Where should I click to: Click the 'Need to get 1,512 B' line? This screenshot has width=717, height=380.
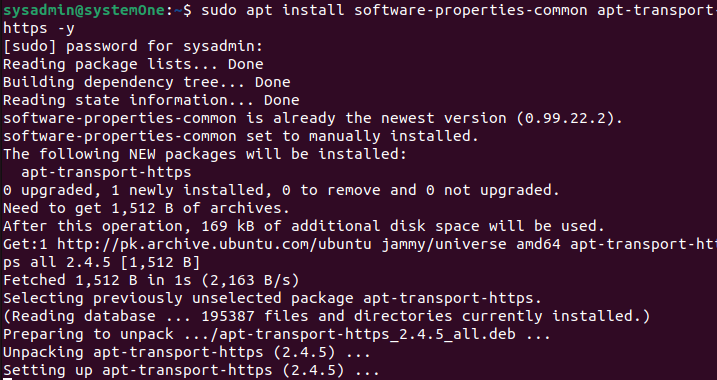146,208
